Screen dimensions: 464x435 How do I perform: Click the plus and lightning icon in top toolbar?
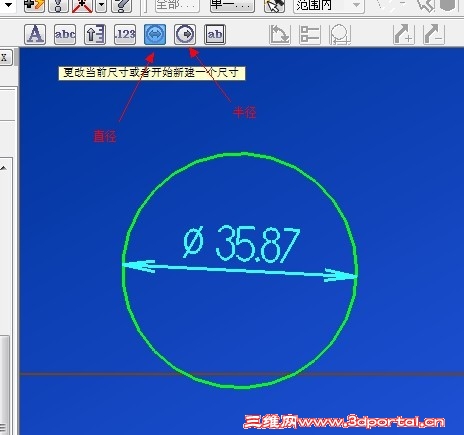pos(34,6)
